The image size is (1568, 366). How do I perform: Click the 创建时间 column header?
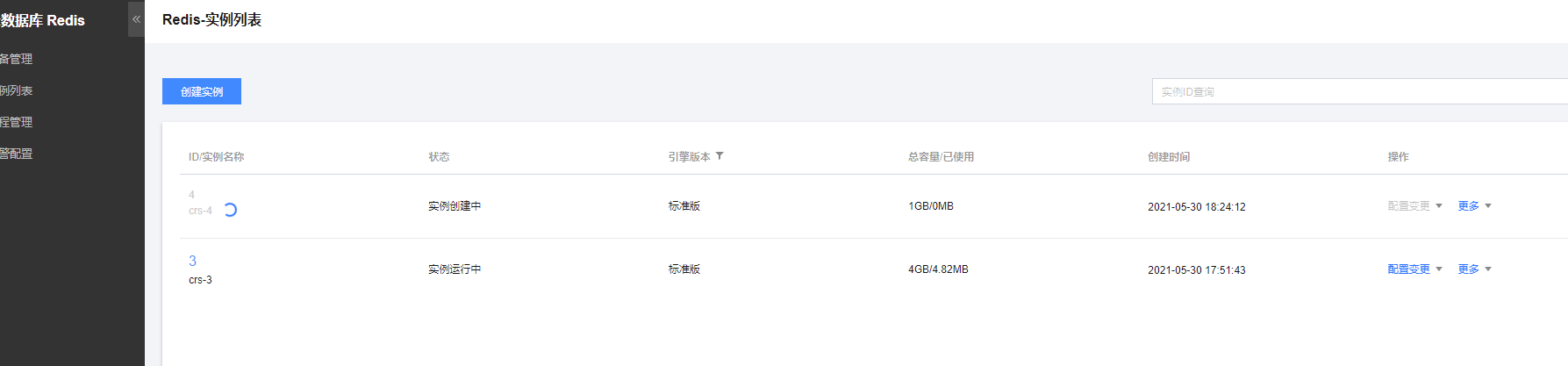1169,157
